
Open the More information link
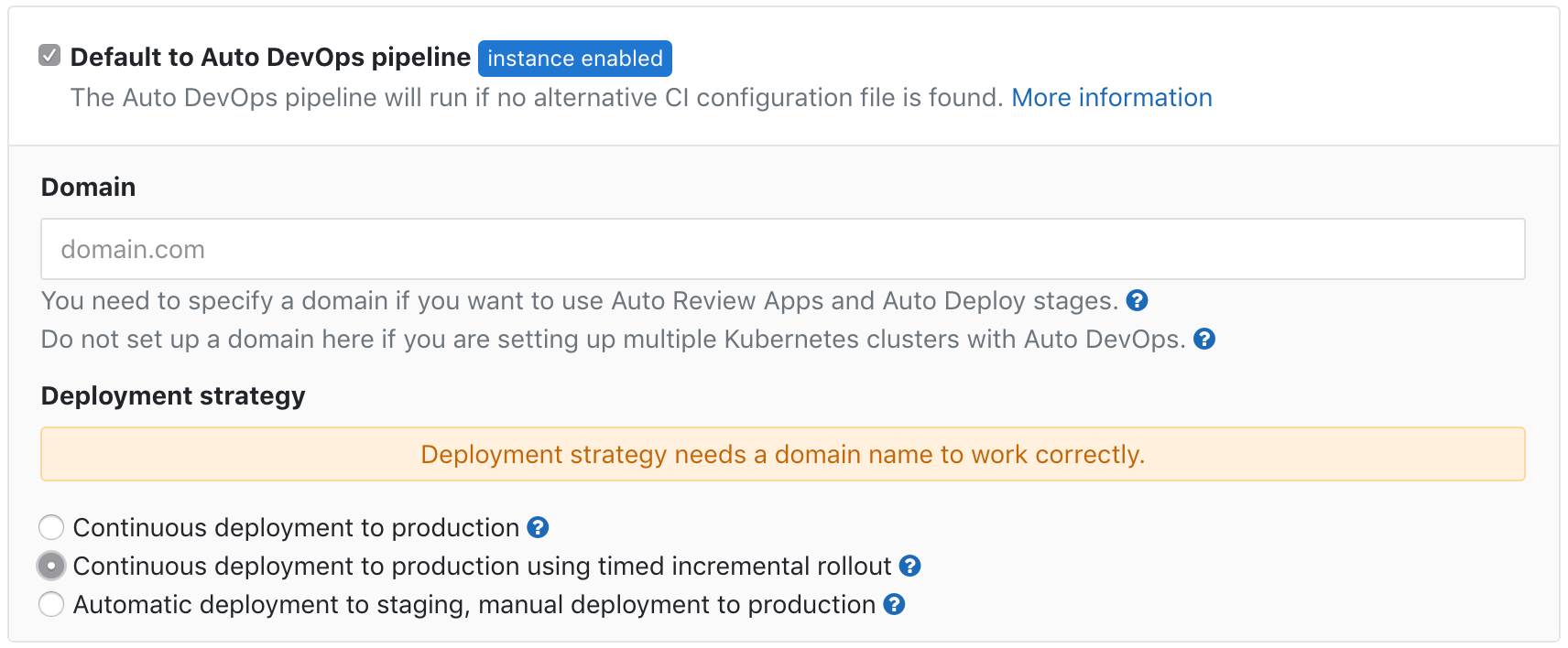pyautogui.click(x=1112, y=98)
